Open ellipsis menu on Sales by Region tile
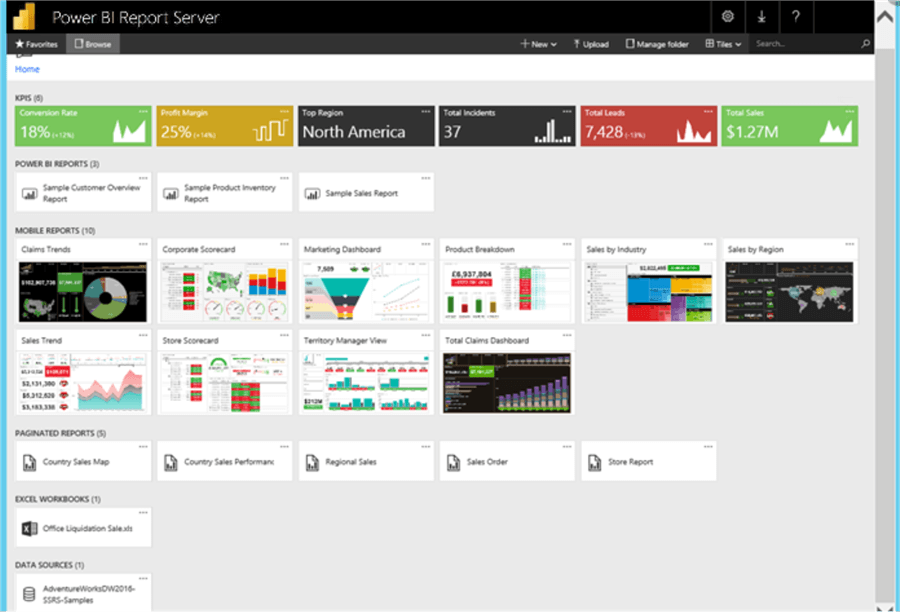Screen dimensions: 900x612 [849, 244]
